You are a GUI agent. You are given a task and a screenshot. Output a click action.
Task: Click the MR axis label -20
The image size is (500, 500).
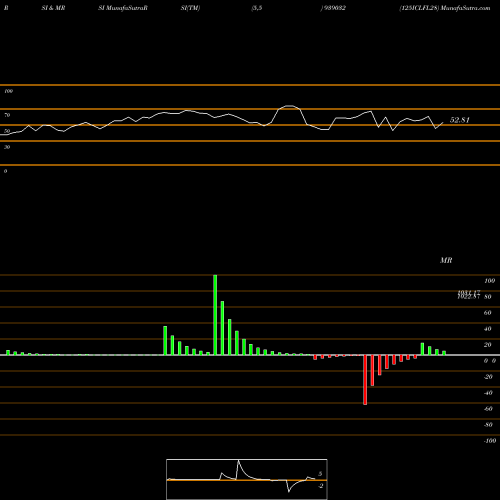(488, 377)
